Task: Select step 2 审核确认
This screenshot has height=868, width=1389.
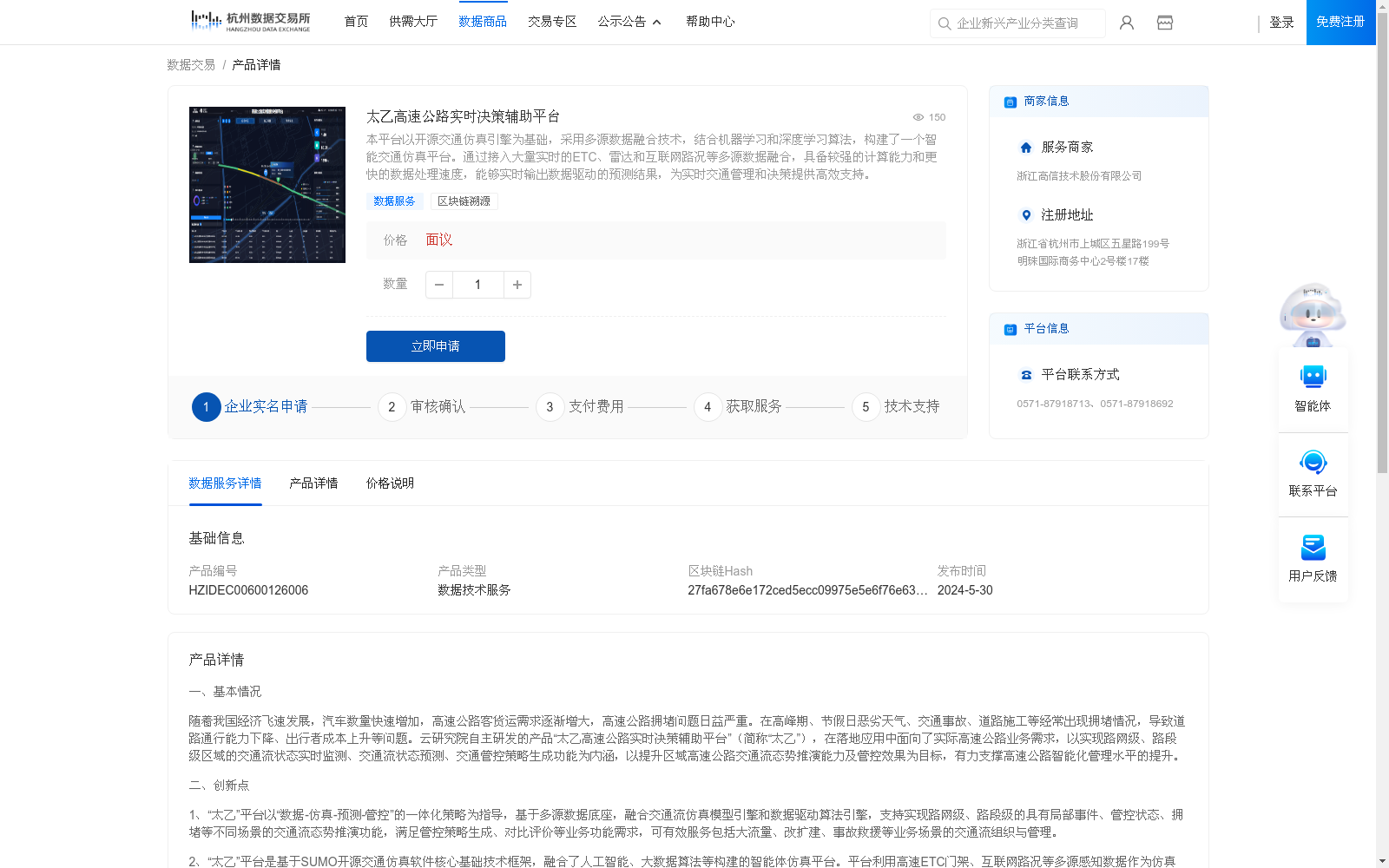Action: (x=422, y=407)
